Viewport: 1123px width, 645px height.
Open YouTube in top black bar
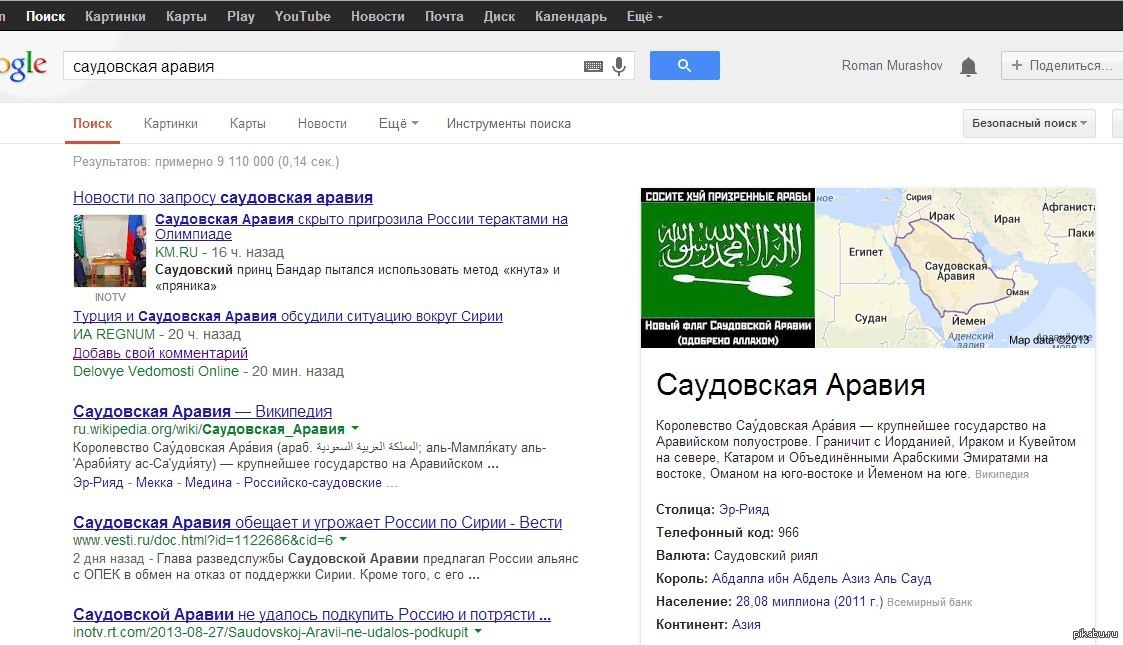tap(302, 16)
